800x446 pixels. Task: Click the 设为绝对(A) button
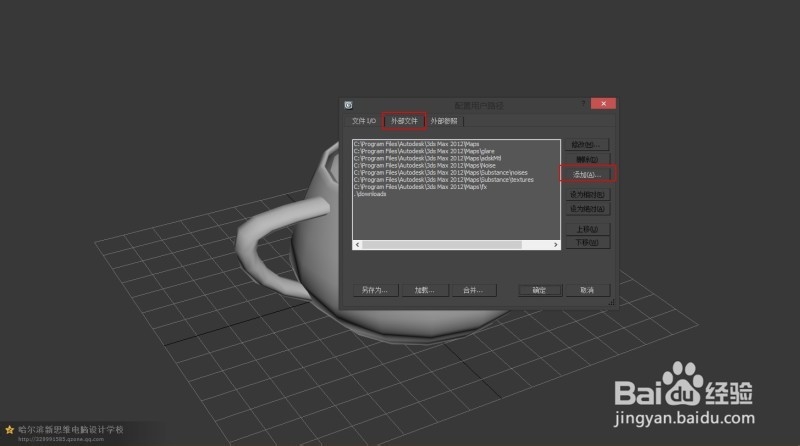tap(587, 209)
